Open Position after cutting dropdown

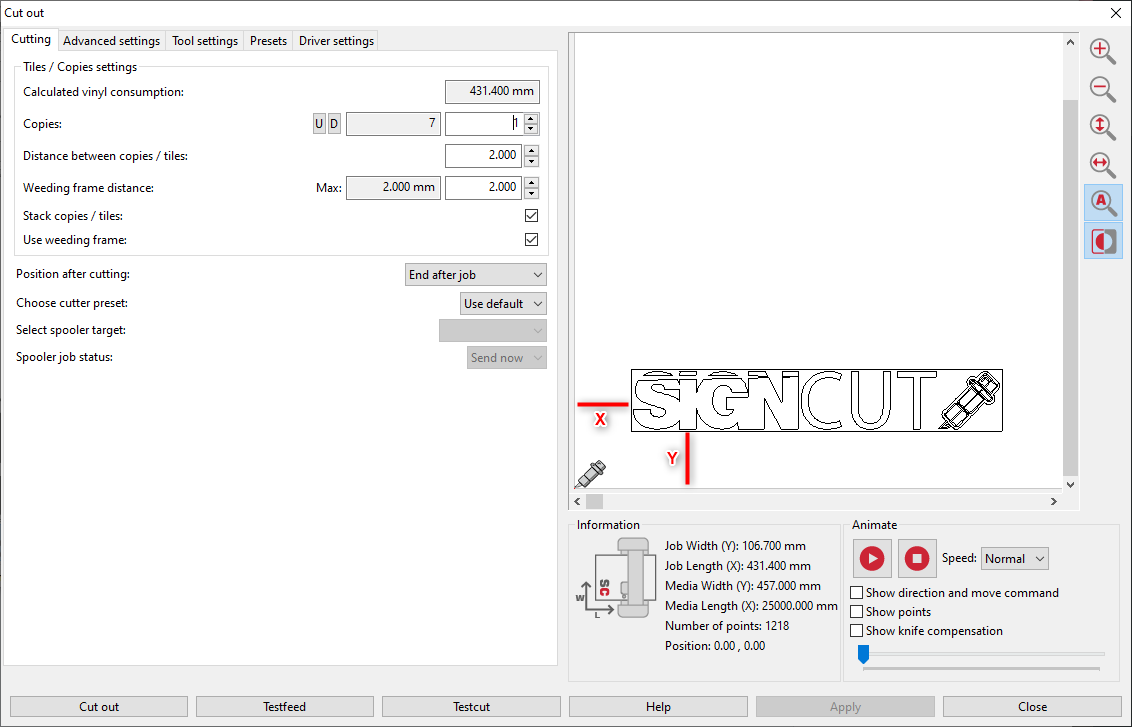(x=476, y=274)
